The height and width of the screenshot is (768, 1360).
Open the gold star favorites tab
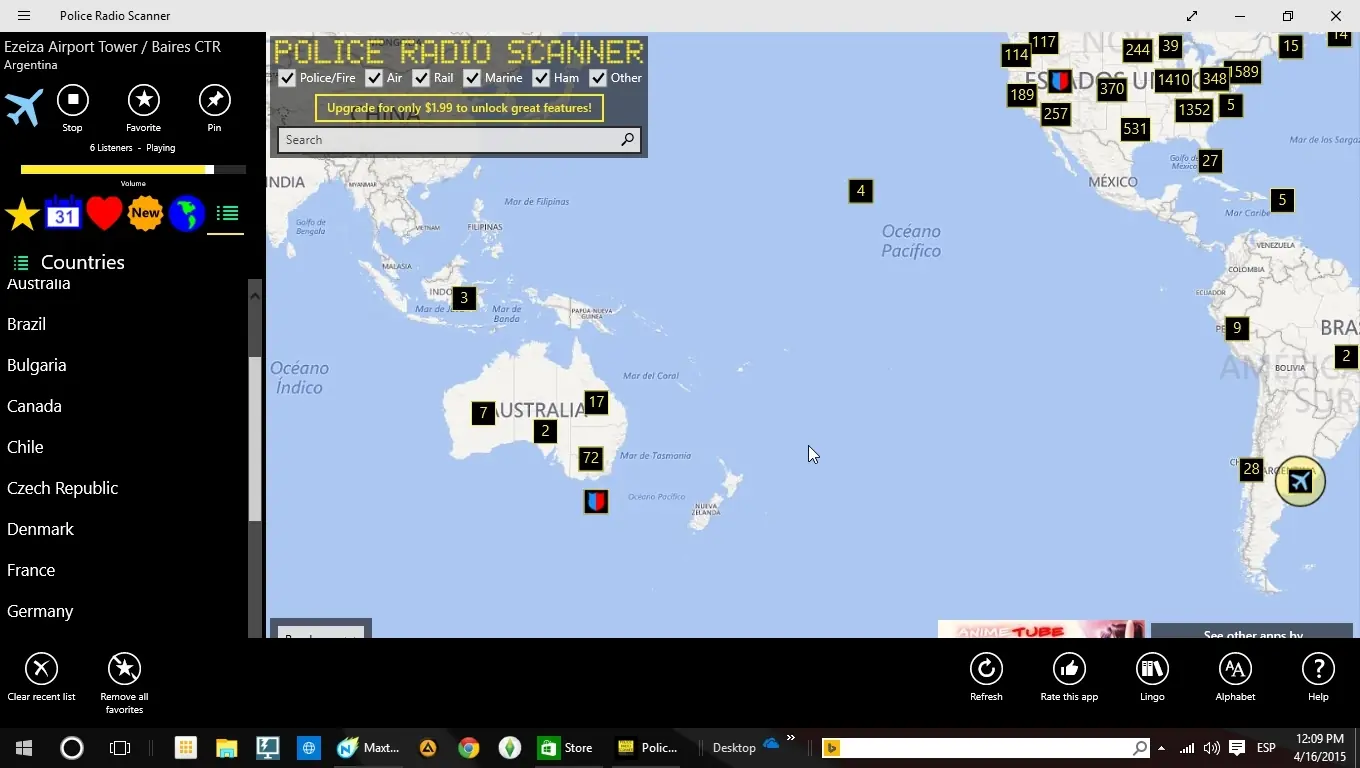click(x=22, y=214)
